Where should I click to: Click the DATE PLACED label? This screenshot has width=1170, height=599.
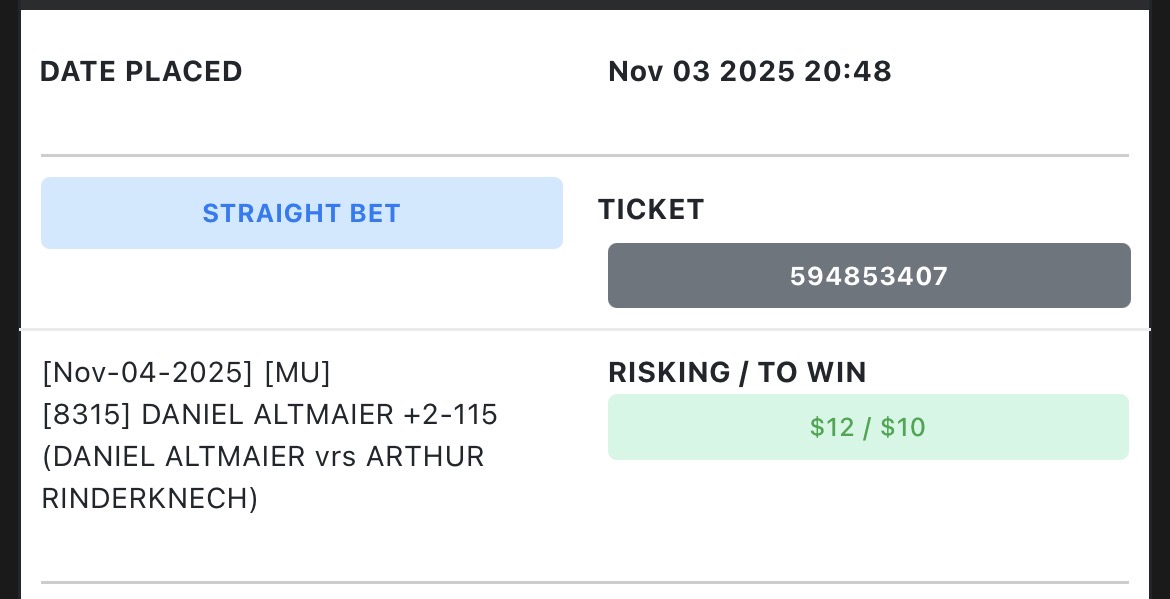pyautogui.click(x=141, y=72)
